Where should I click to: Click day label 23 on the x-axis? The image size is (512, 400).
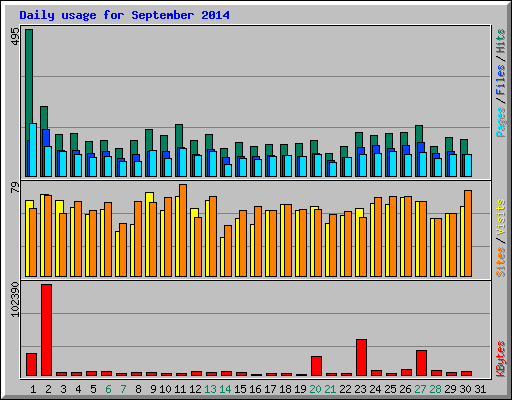pyautogui.click(x=360, y=389)
